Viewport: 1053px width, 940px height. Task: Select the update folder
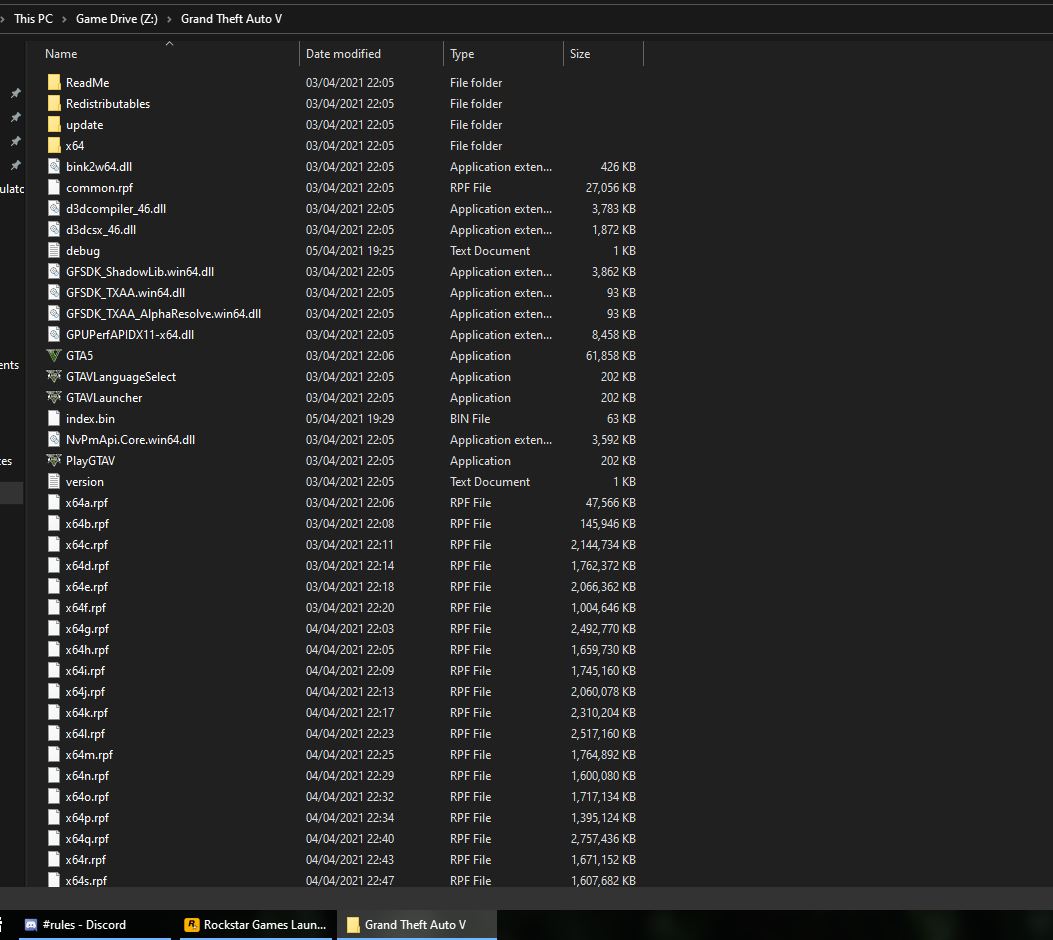[84, 125]
